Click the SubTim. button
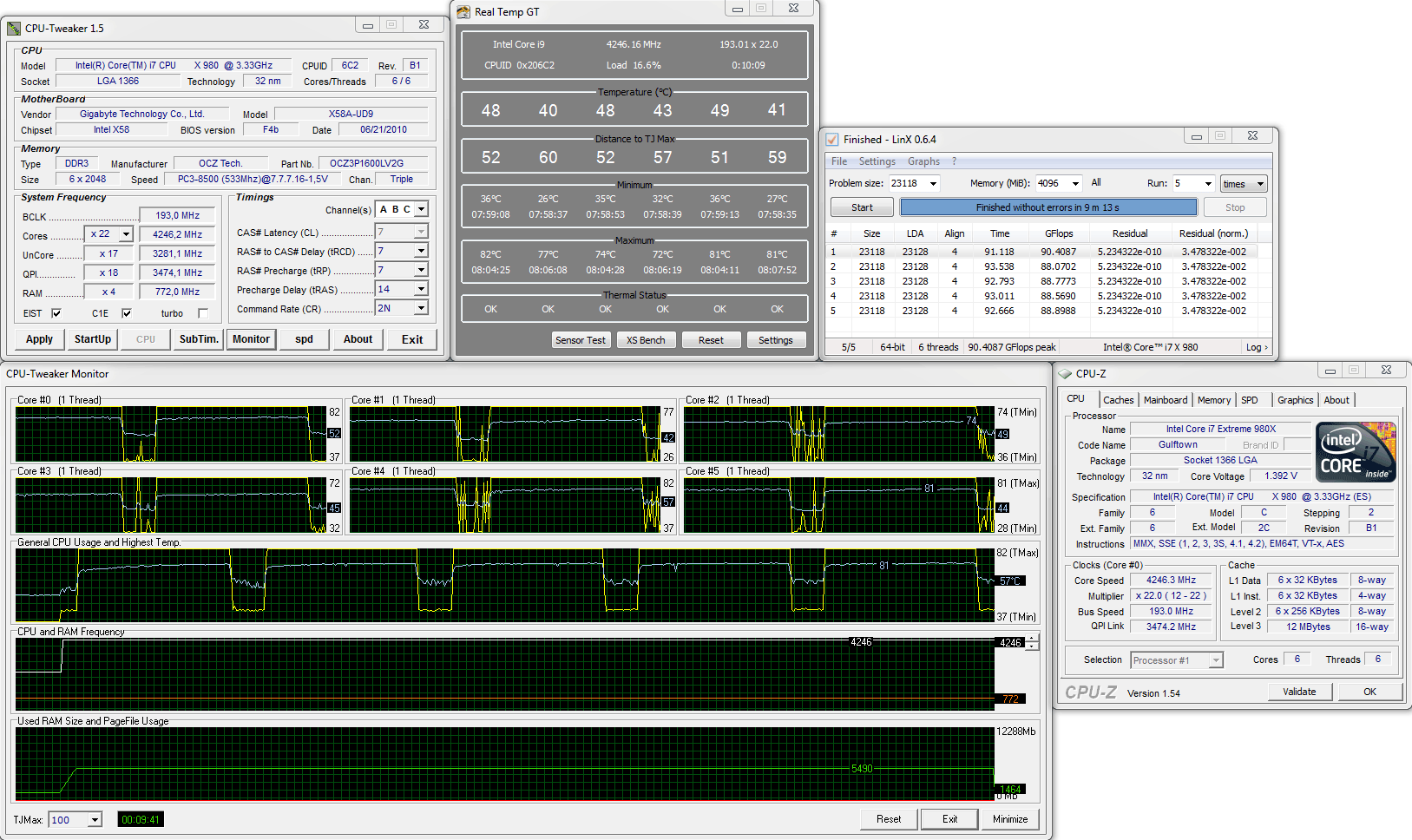The height and width of the screenshot is (840, 1412). pyautogui.click(x=199, y=339)
